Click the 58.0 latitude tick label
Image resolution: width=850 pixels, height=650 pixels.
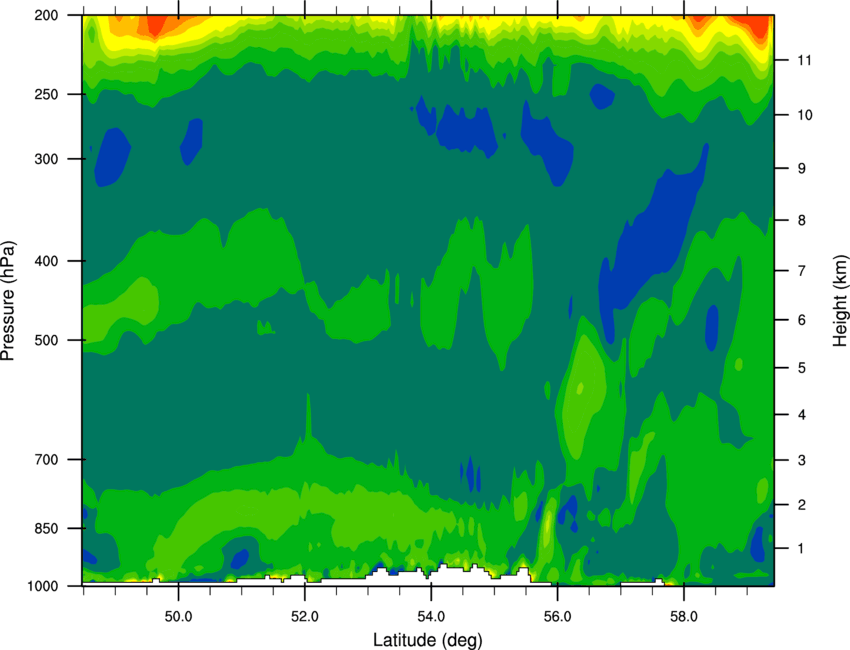pyautogui.click(x=684, y=617)
